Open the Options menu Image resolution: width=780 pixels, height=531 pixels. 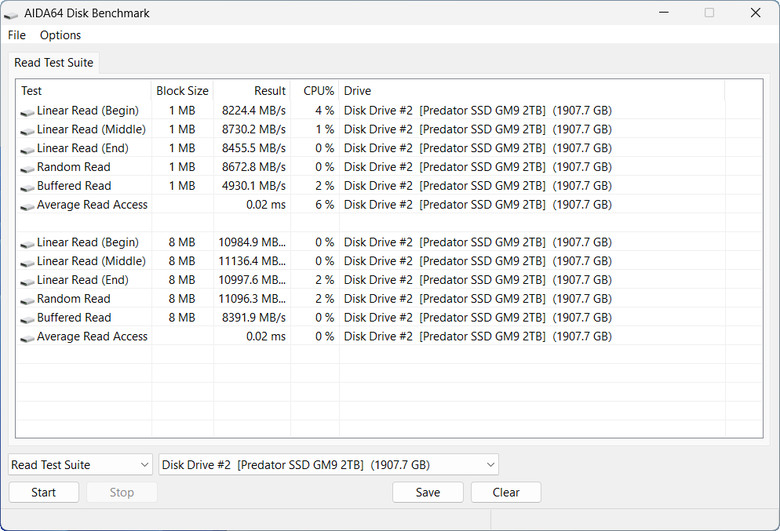[60, 35]
